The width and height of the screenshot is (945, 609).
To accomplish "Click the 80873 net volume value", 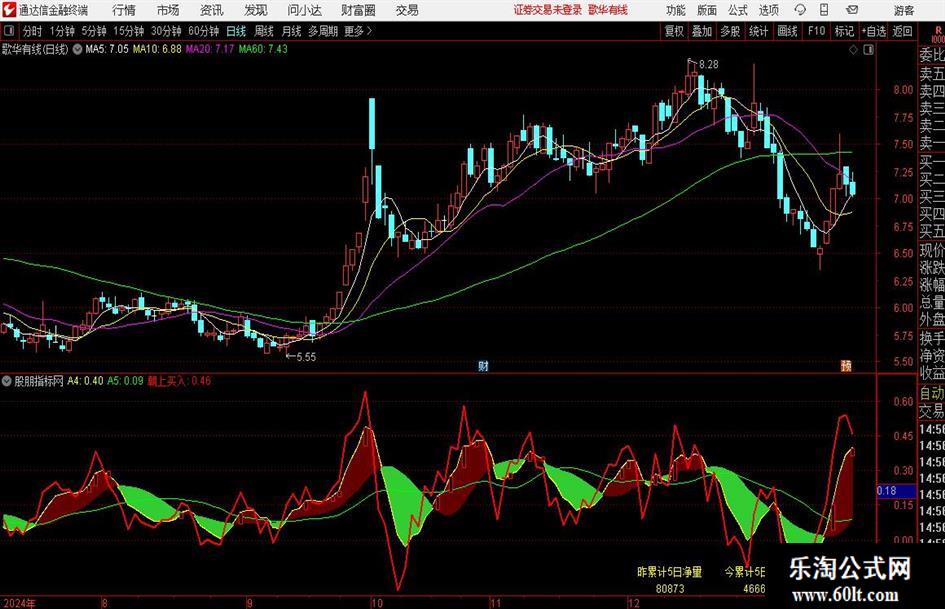I will pyautogui.click(x=670, y=588).
